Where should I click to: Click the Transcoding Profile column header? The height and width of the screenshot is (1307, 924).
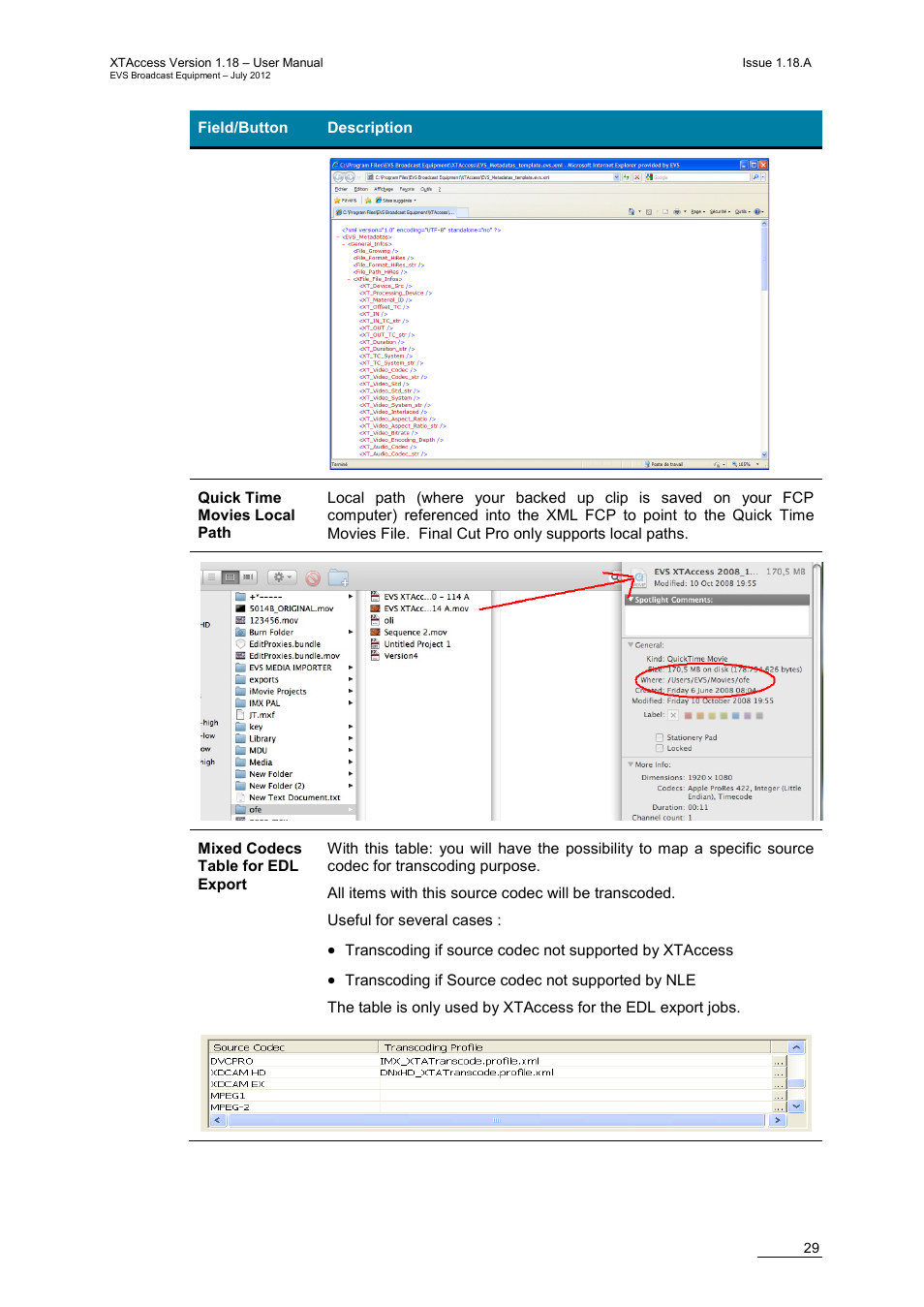coord(574,1047)
